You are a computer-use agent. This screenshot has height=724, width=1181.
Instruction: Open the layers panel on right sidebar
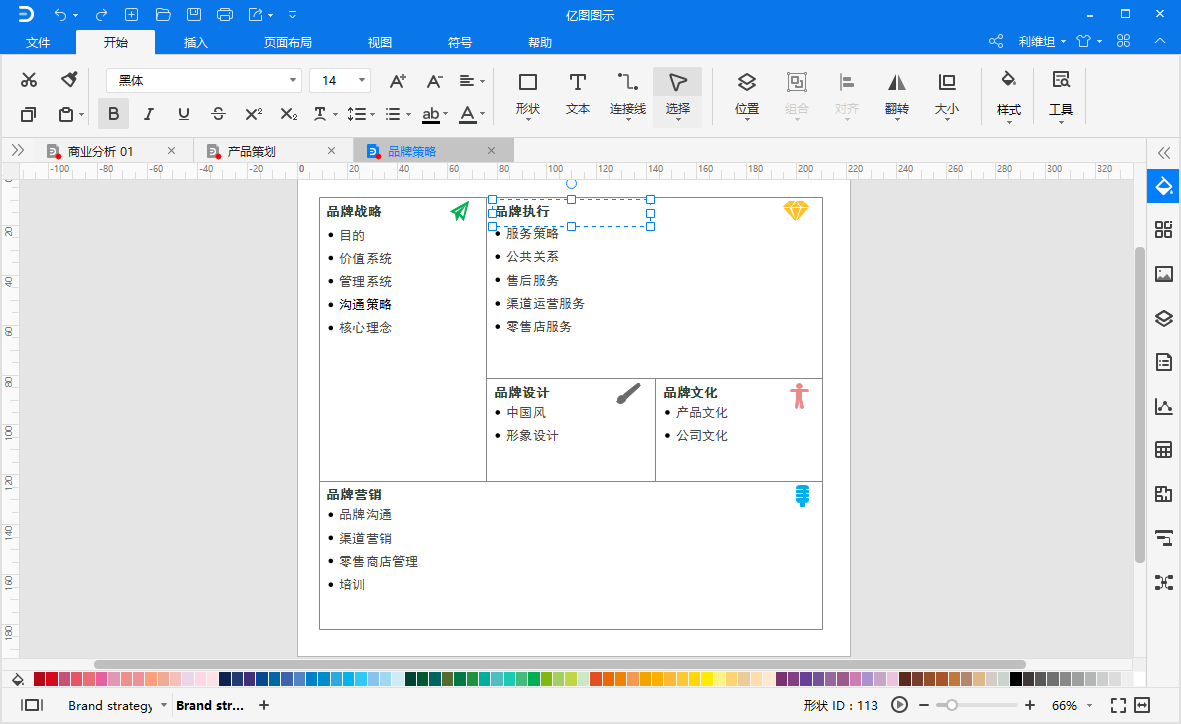(1164, 318)
